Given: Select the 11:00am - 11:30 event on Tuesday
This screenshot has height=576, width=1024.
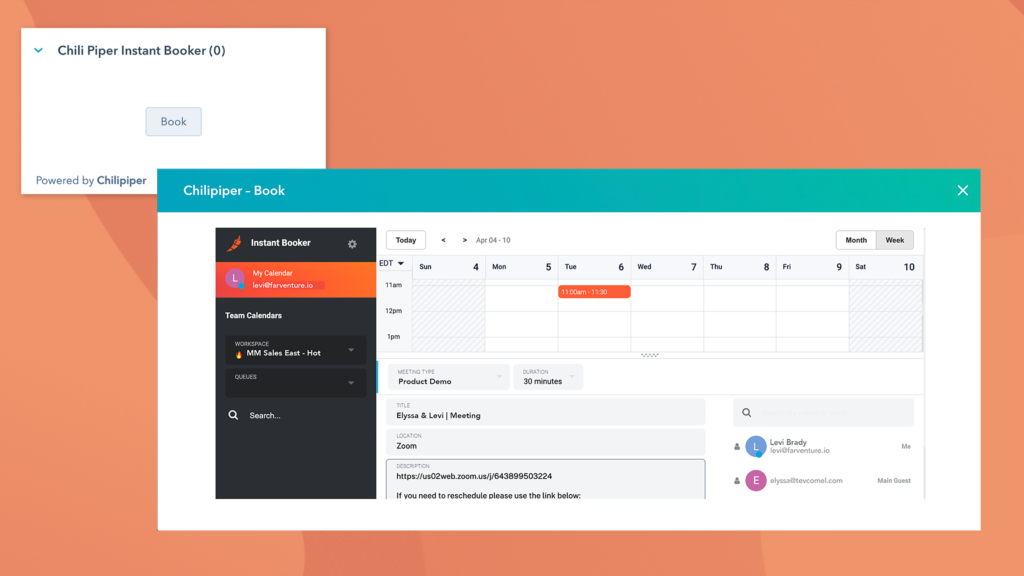Looking at the screenshot, I should pos(592,291).
